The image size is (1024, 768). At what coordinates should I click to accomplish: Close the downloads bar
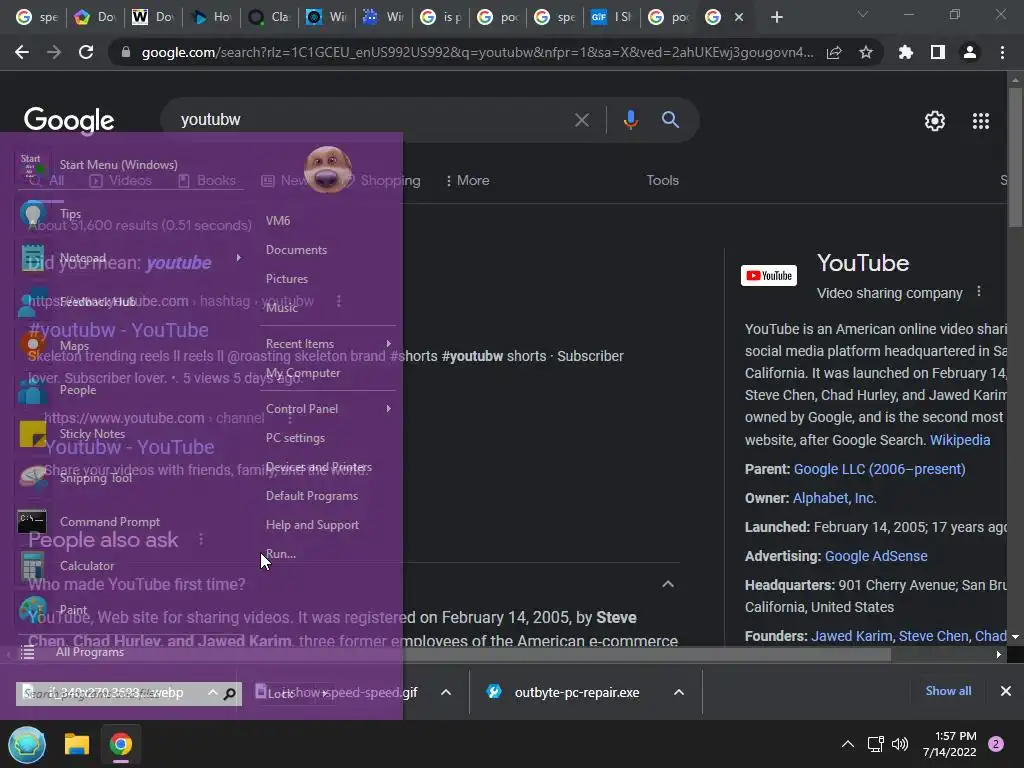[x=1006, y=691]
